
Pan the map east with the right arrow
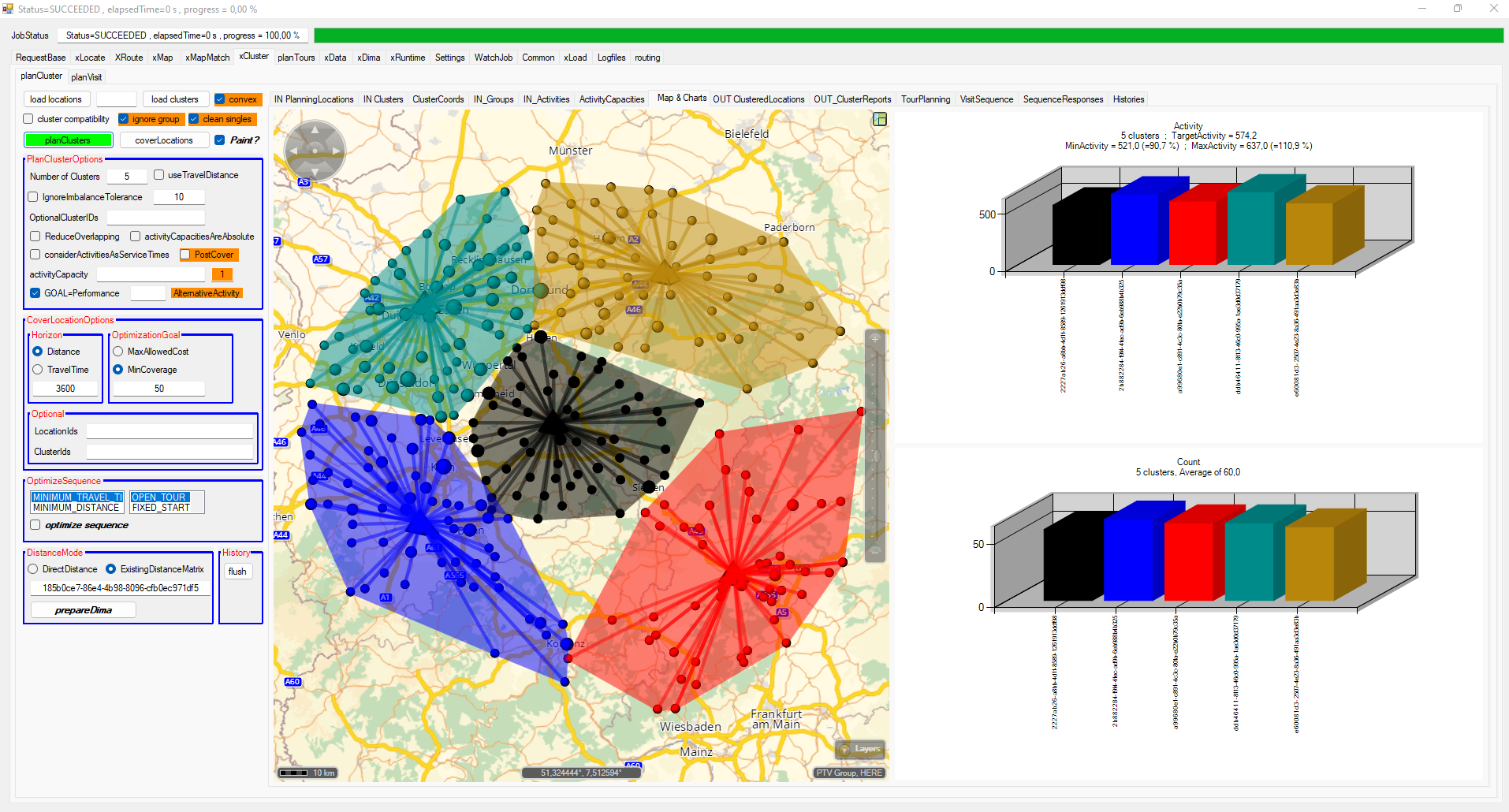coord(337,151)
